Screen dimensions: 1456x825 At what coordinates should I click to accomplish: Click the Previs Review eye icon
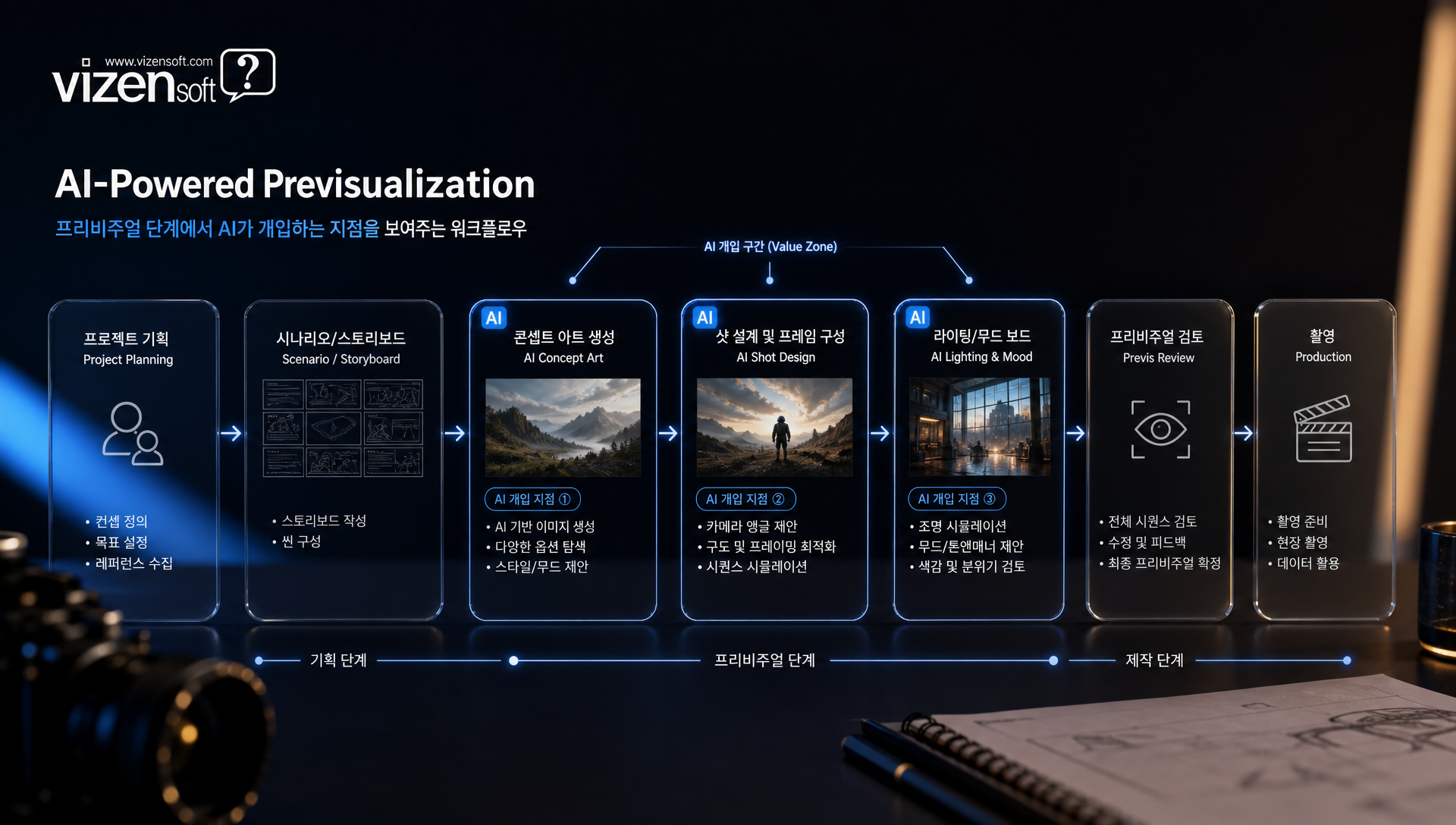click(x=1160, y=429)
